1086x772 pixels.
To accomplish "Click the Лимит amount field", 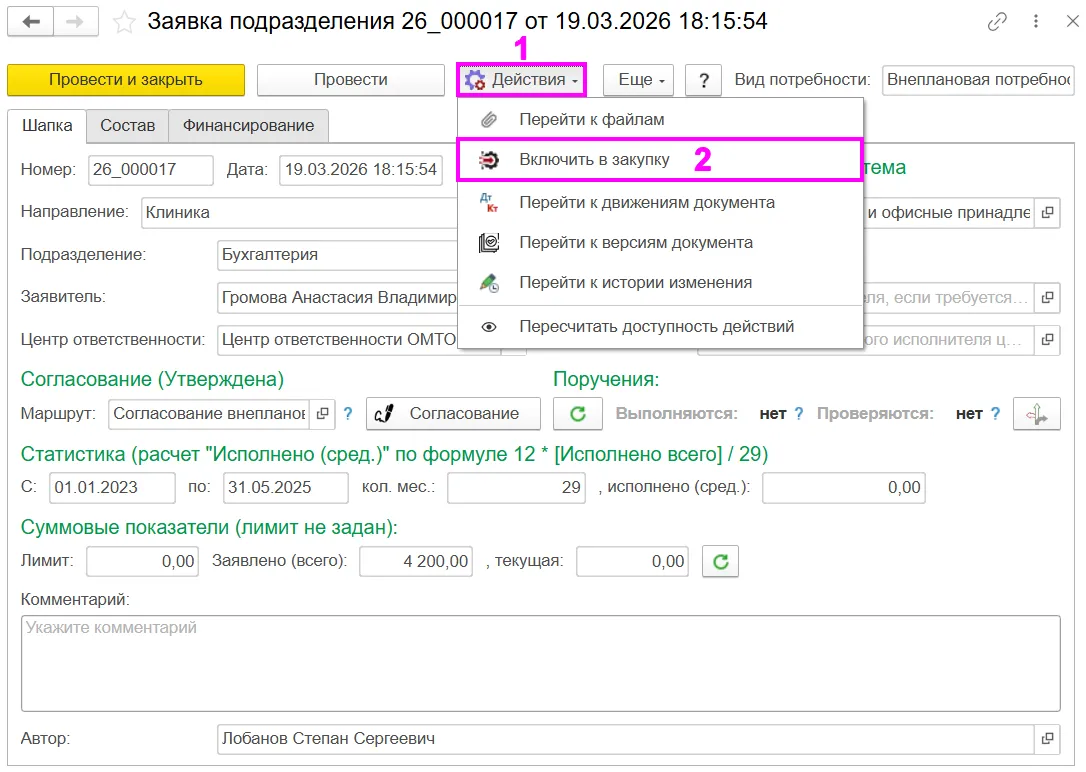I will [x=143, y=561].
